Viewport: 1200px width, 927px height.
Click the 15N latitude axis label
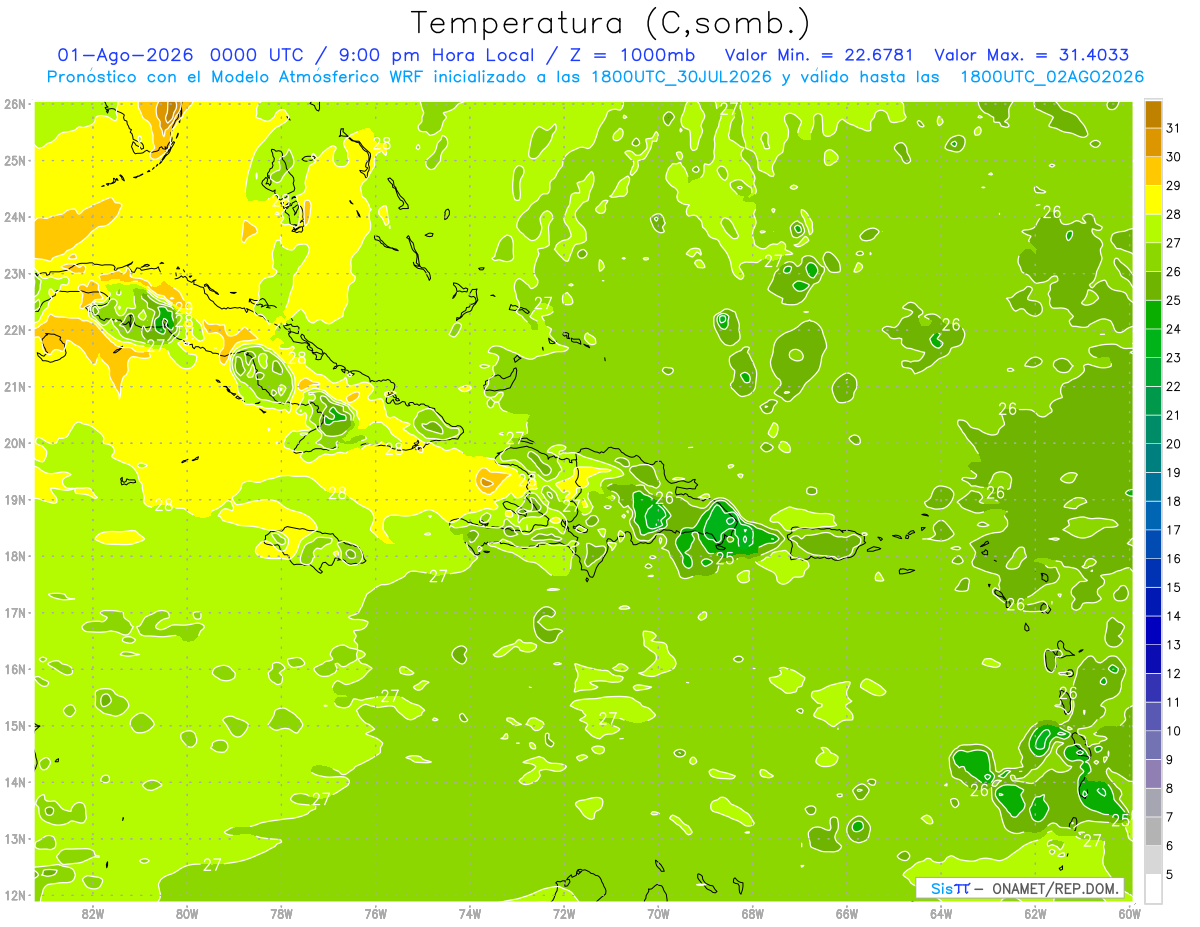15,725
